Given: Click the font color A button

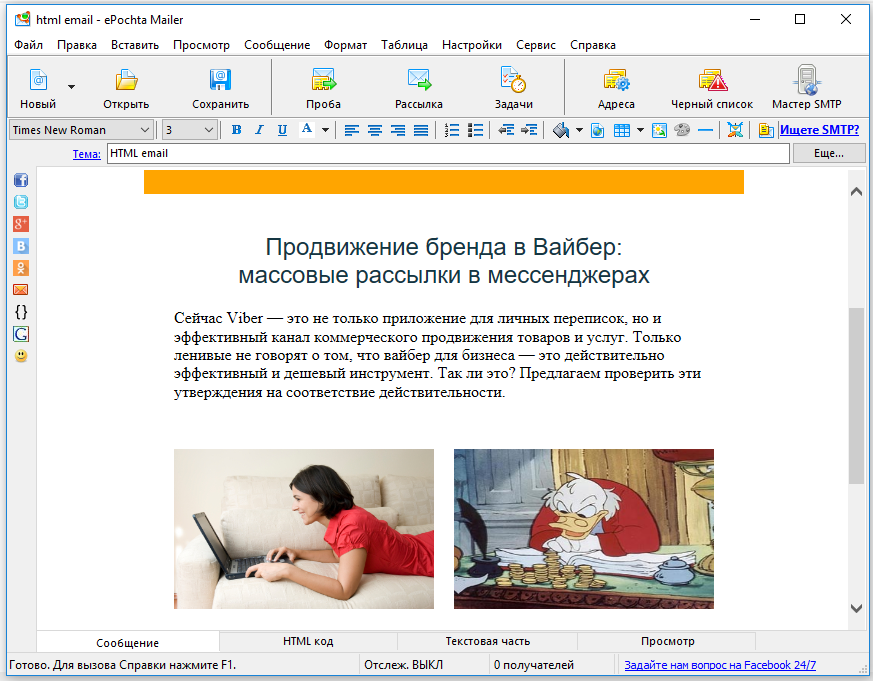Looking at the screenshot, I should click(306, 130).
